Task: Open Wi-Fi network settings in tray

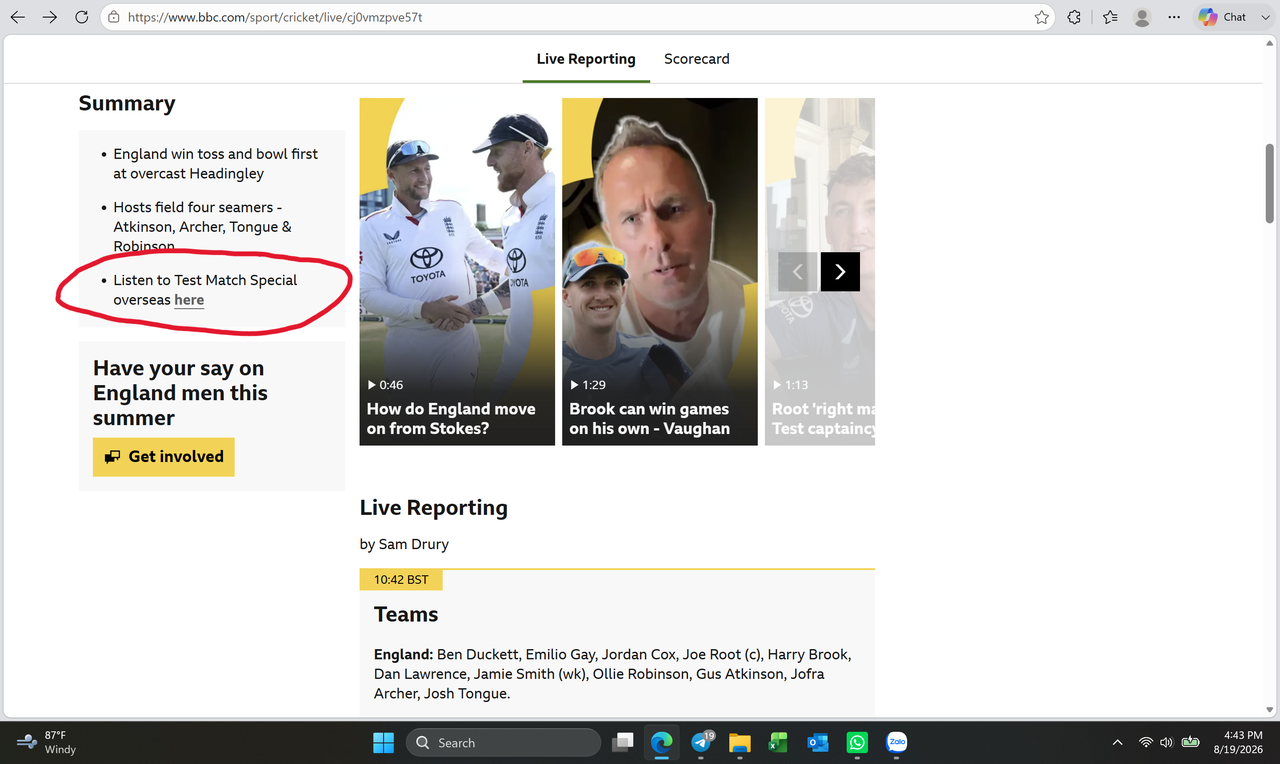Action: (x=1146, y=742)
